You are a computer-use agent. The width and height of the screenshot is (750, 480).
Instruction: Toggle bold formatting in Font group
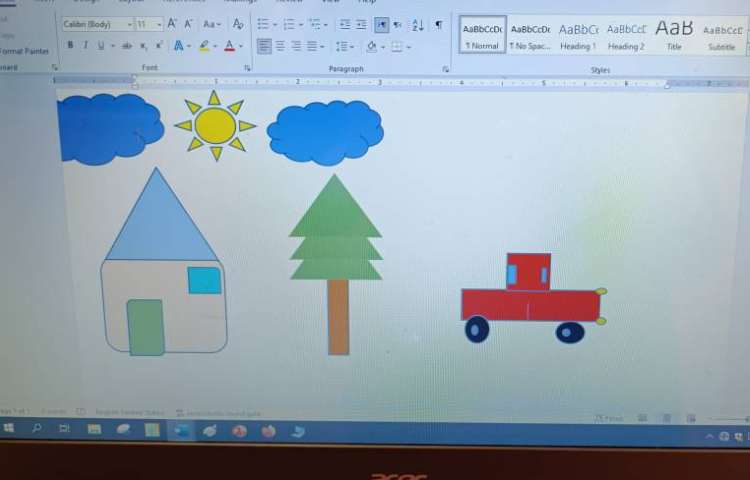(x=70, y=46)
